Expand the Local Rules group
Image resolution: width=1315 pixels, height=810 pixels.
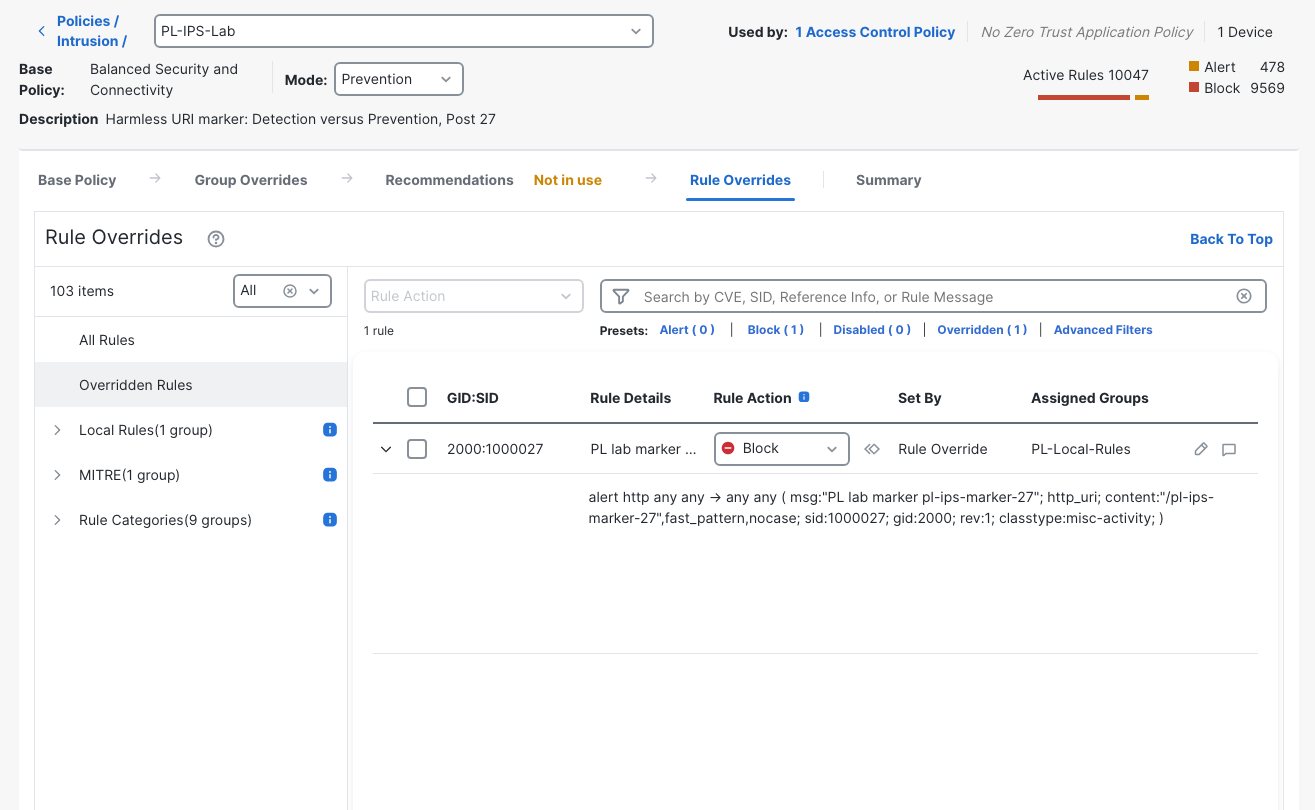pos(57,430)
